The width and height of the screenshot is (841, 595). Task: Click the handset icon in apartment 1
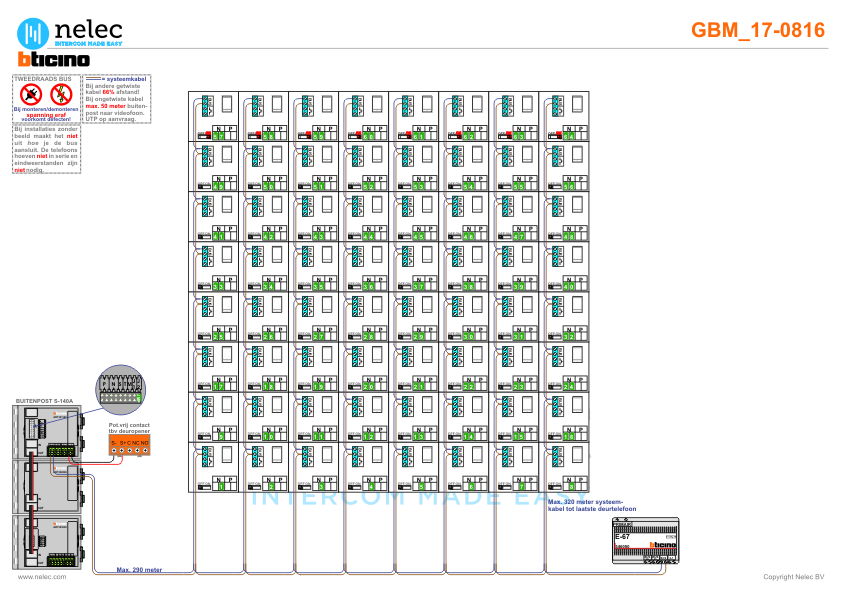click(228, 455)
